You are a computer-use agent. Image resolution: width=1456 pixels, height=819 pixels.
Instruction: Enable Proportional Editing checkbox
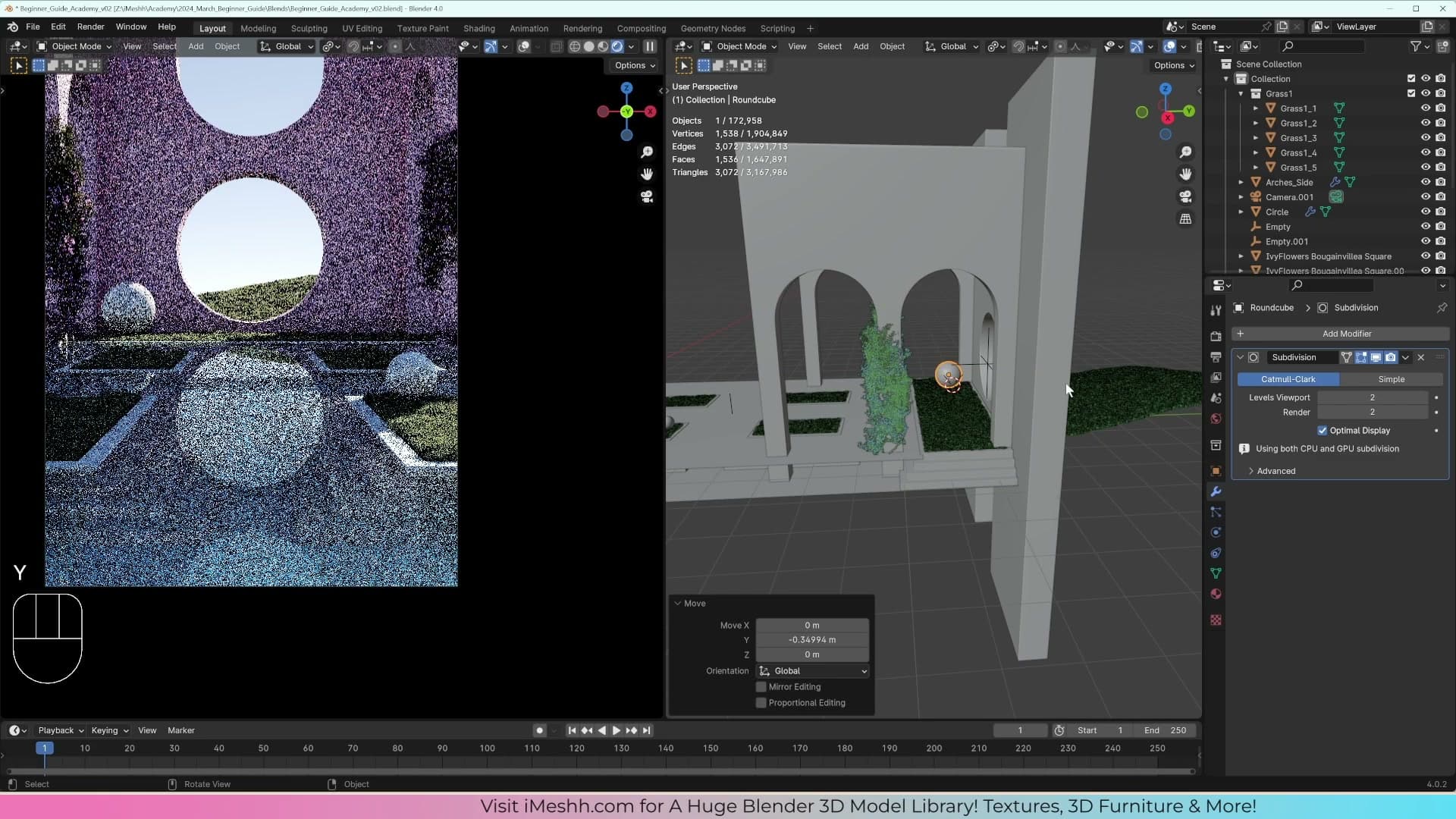761,703
